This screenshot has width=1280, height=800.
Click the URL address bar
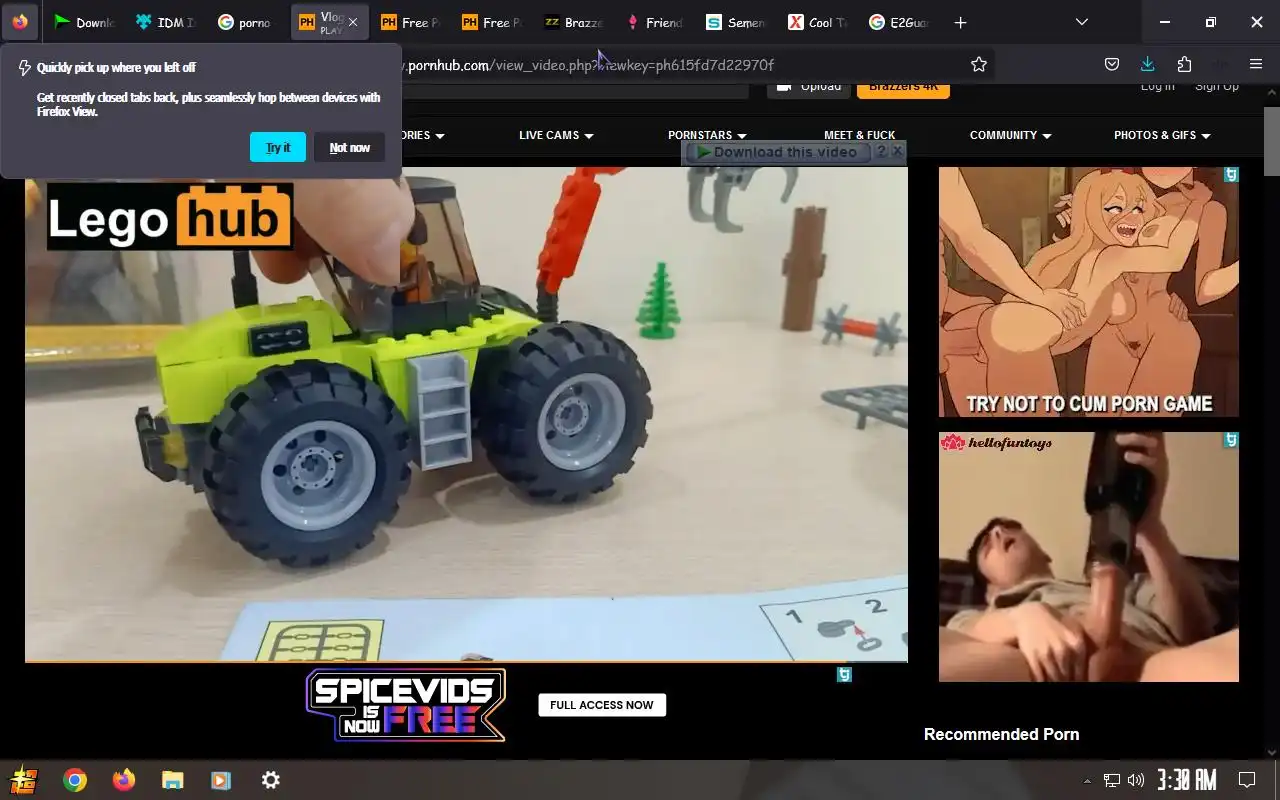[680, 65]
